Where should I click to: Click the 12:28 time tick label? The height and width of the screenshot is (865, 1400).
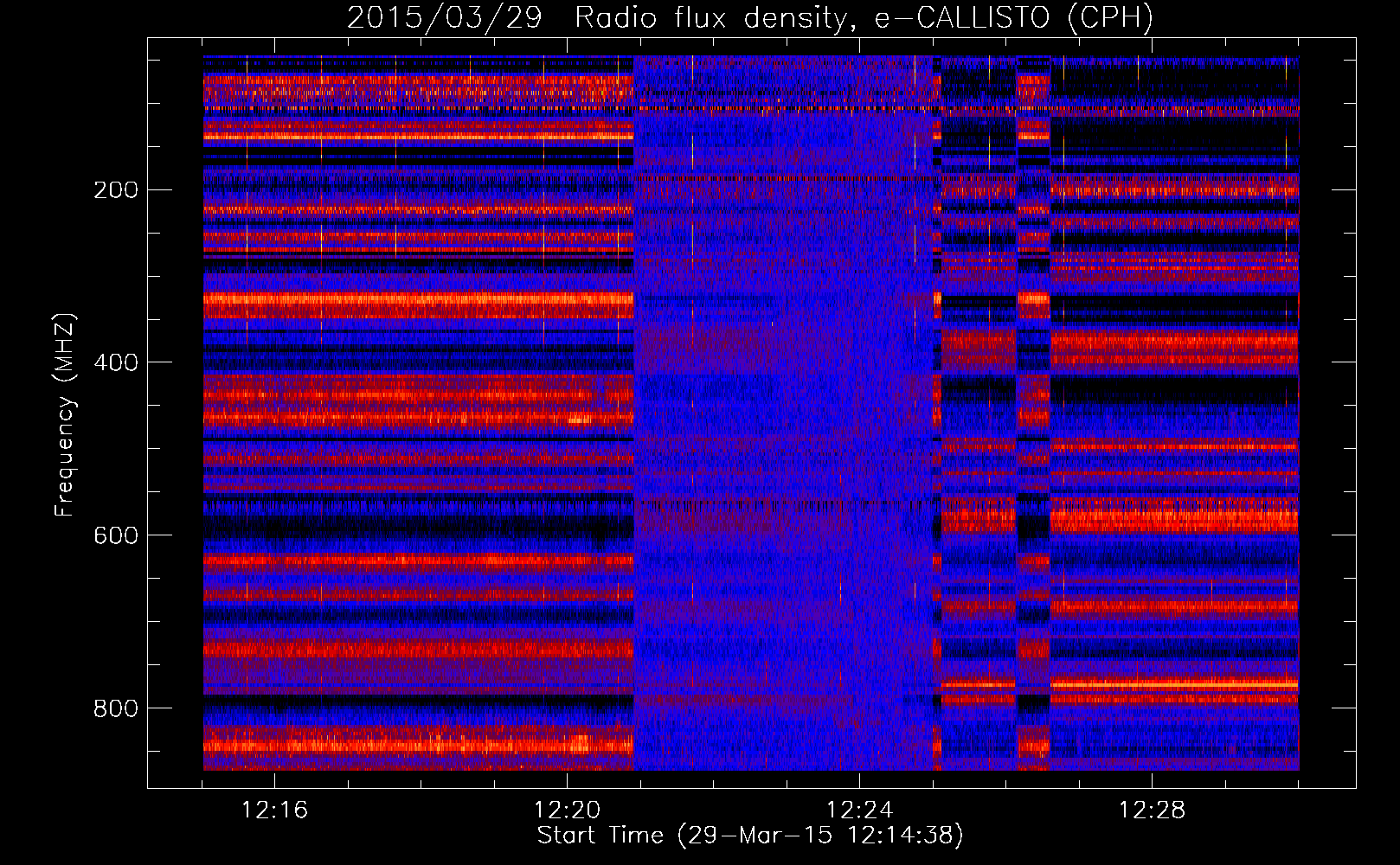(x=1152, y=811)
